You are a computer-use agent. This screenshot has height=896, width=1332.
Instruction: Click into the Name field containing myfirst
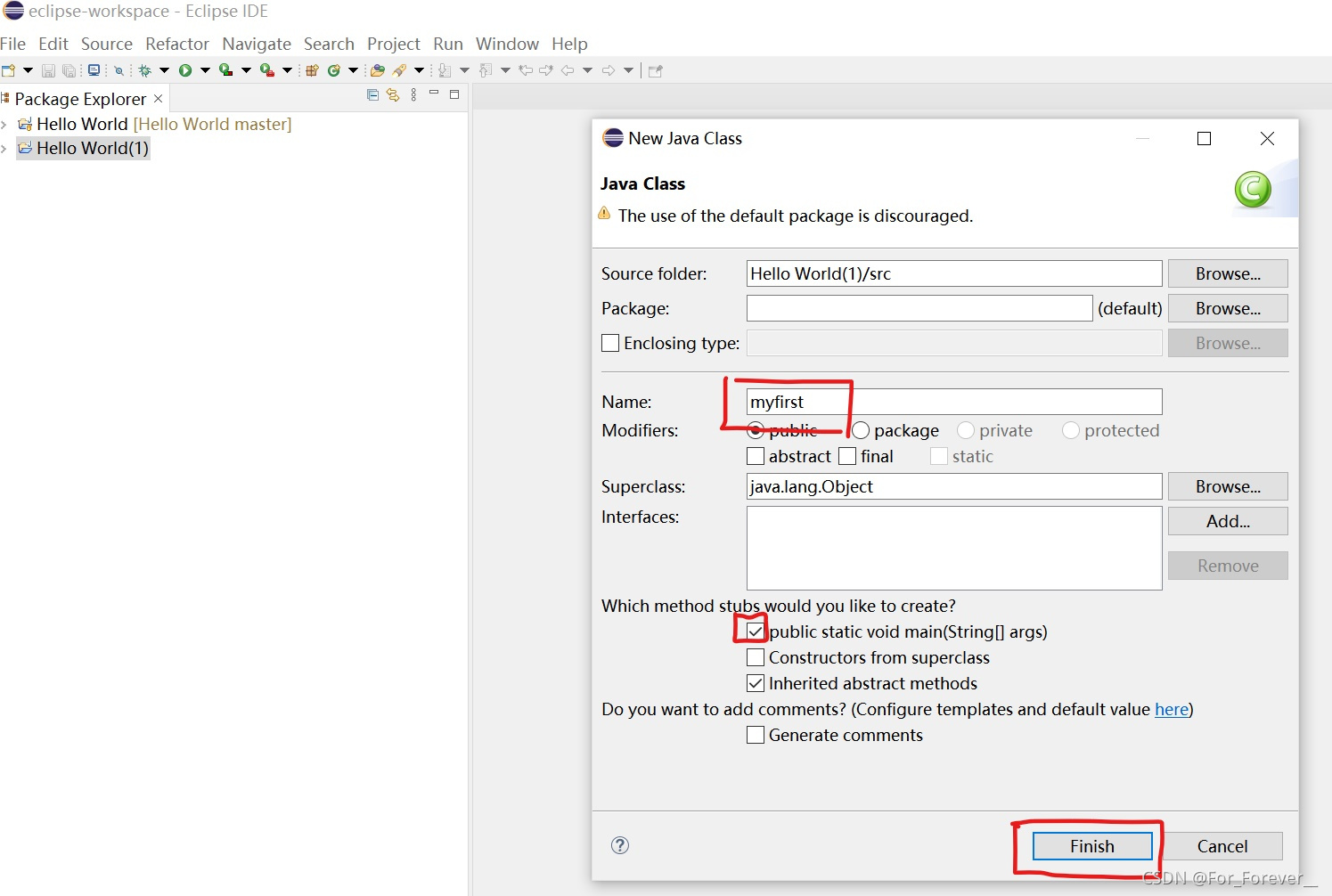coord(954,402)
